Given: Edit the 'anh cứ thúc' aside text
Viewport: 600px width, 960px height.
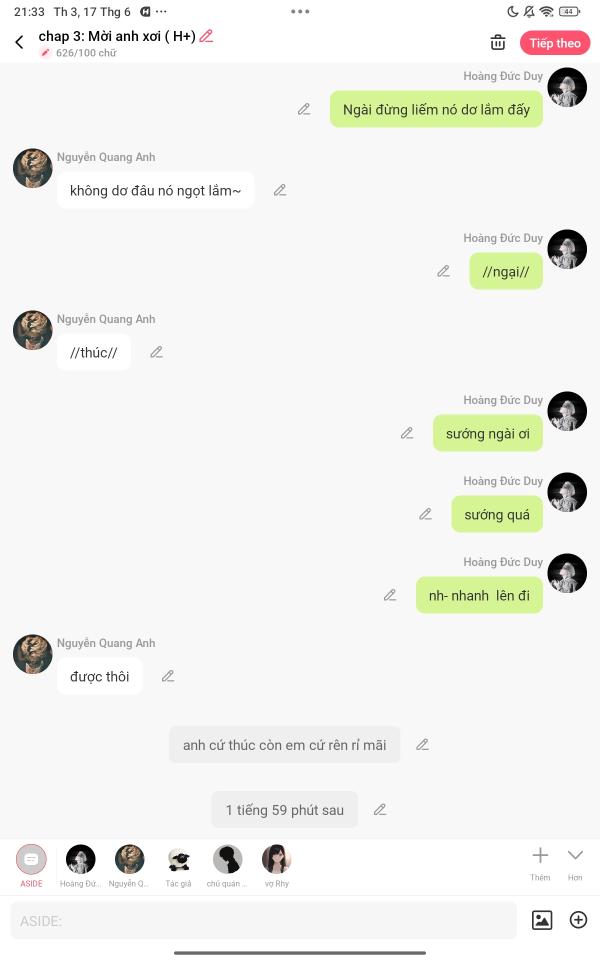Looking at the screenshot, I should tap(422, 744).
